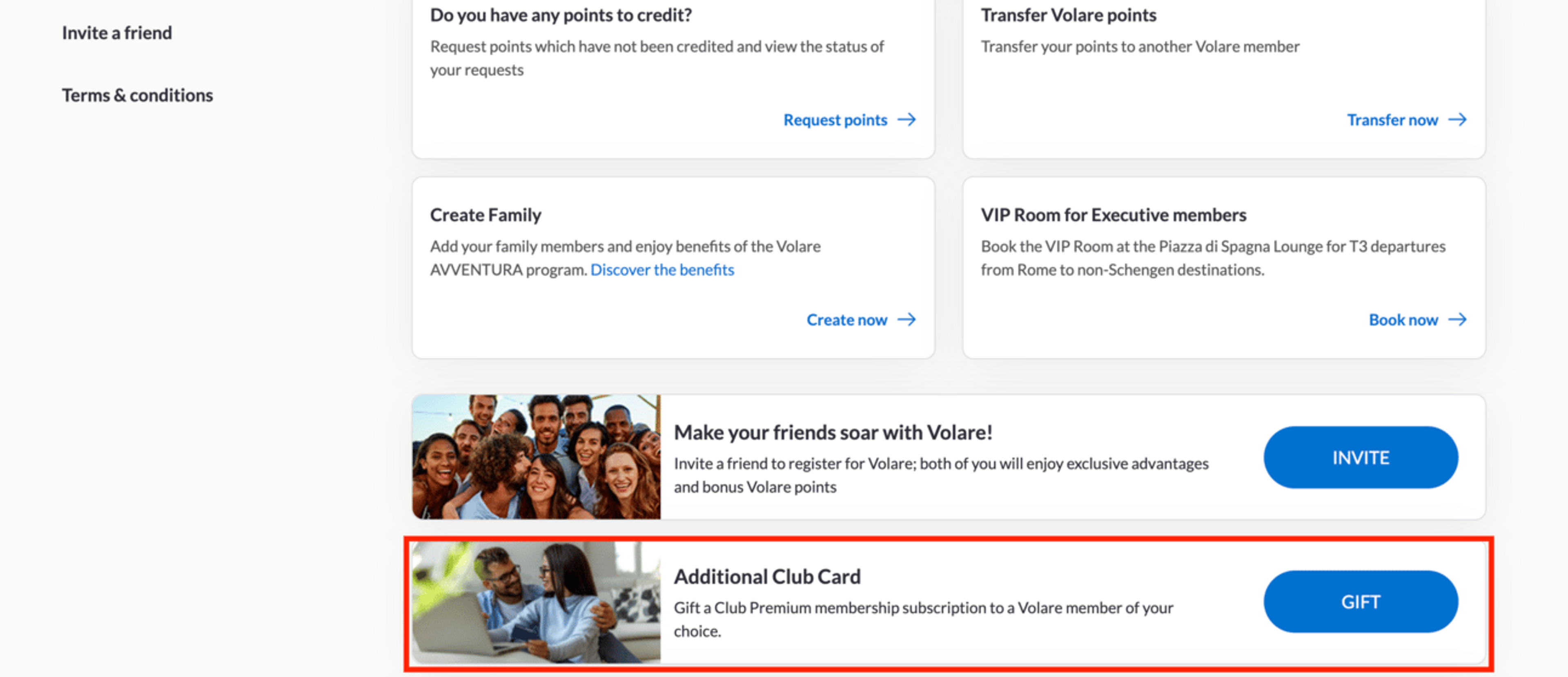Click the couple with laptop photo
Viewport: 1568px width, 677px height.
(536, 601)
